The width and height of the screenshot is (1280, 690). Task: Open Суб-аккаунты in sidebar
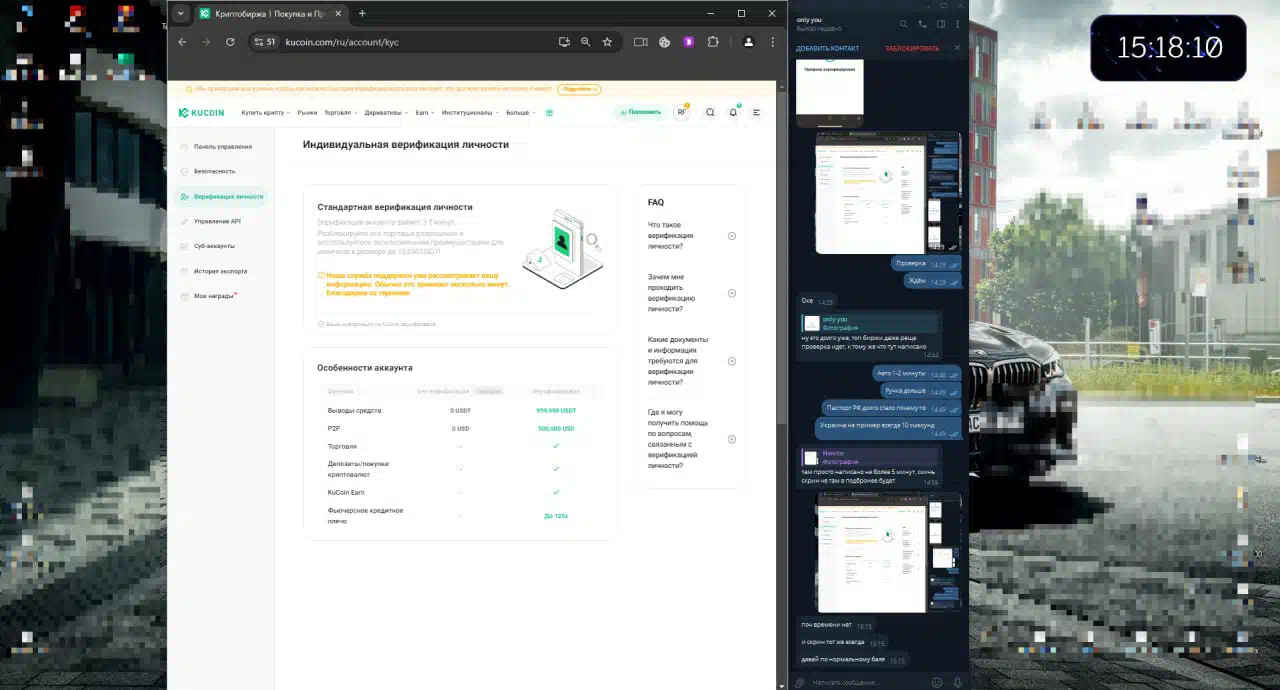point(214,246)
